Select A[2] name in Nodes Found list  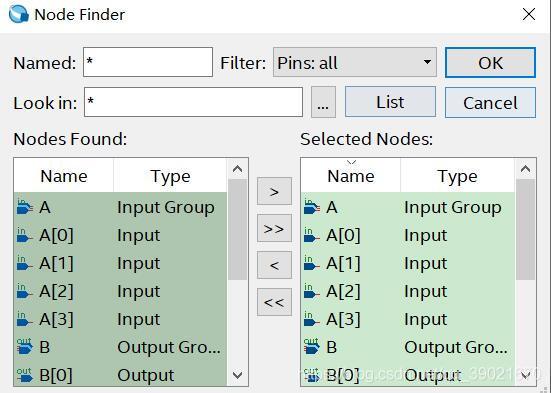coord(56,291)
